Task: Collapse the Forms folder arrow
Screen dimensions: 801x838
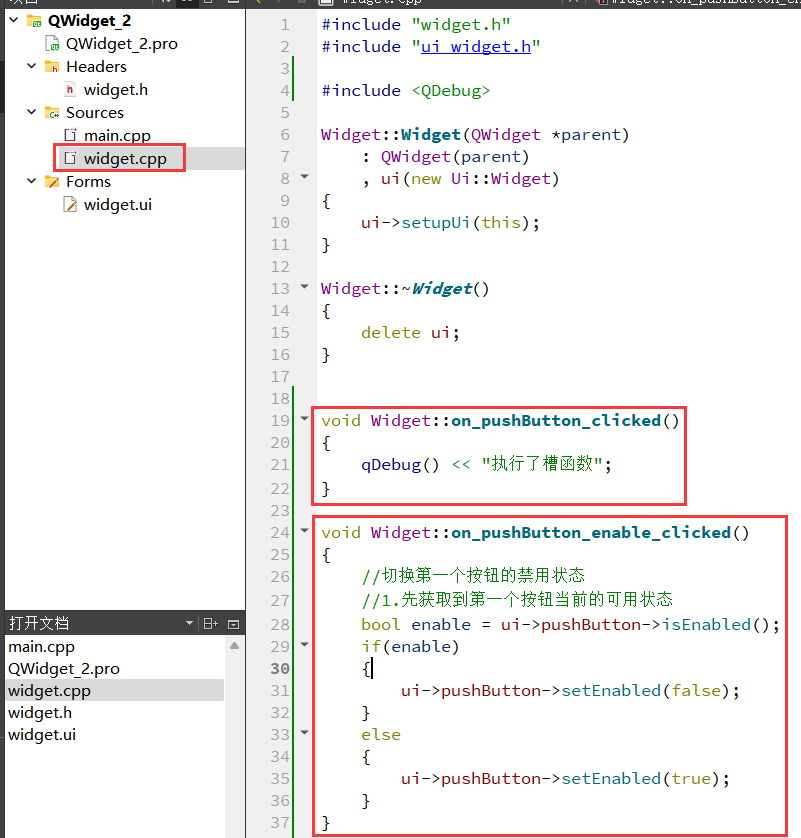Action: (x=31, y=182)
